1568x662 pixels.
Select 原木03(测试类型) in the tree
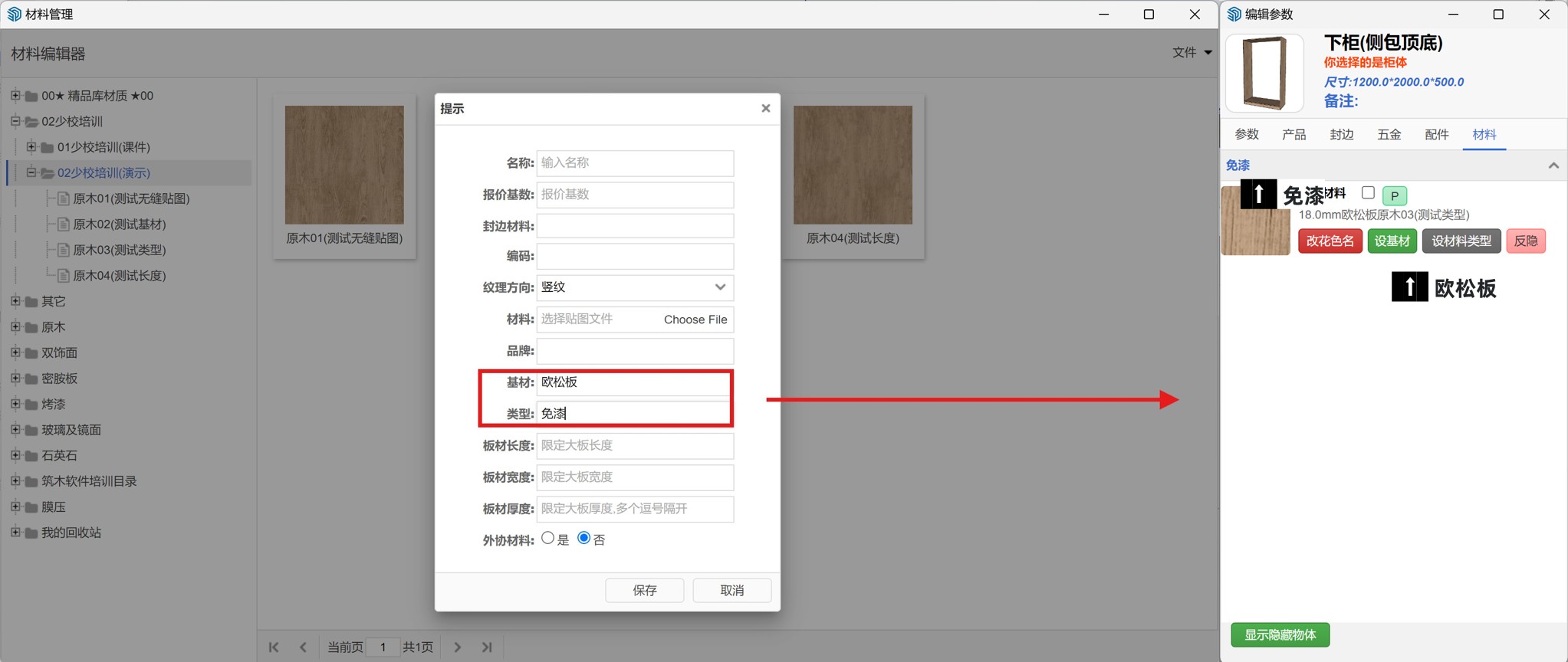click(120, 250)
